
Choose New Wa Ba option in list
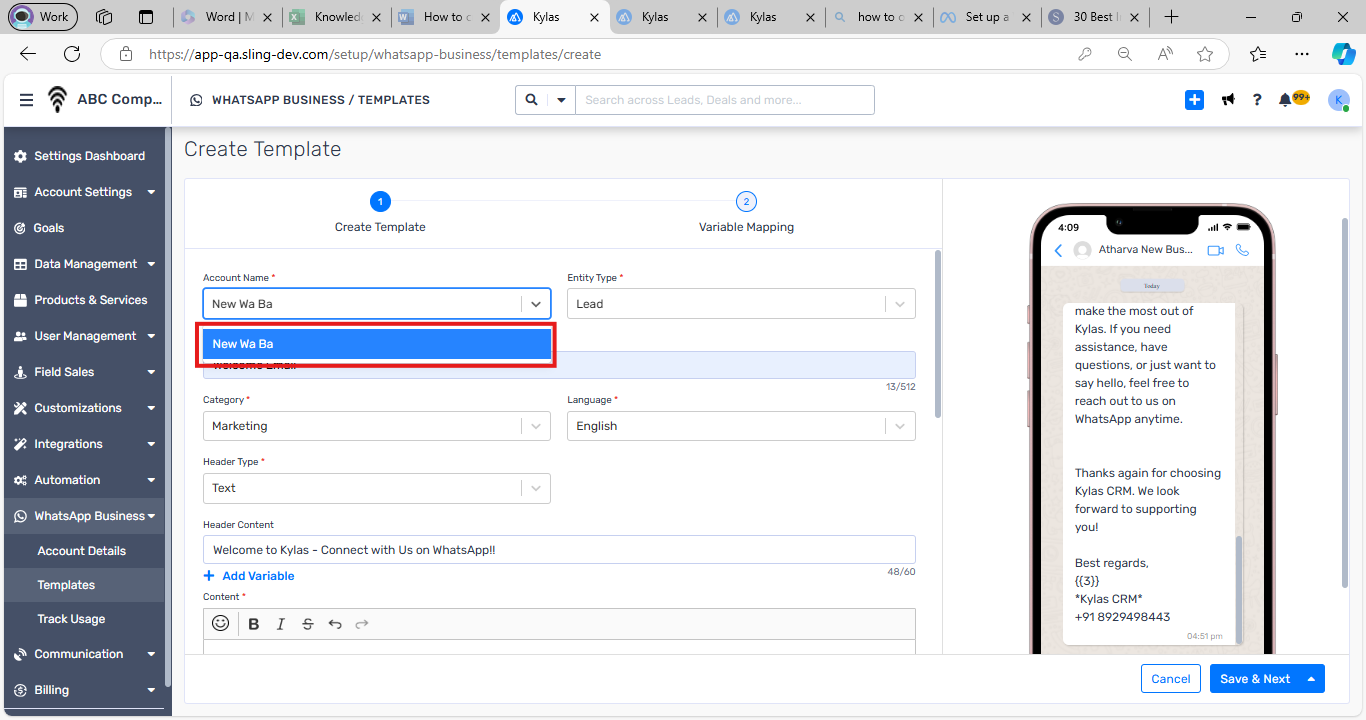tap(377, 344)
